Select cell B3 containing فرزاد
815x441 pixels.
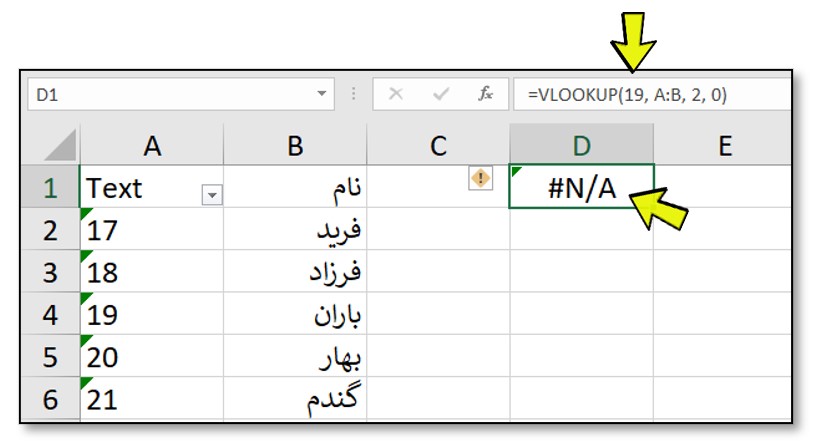[295, 271]
